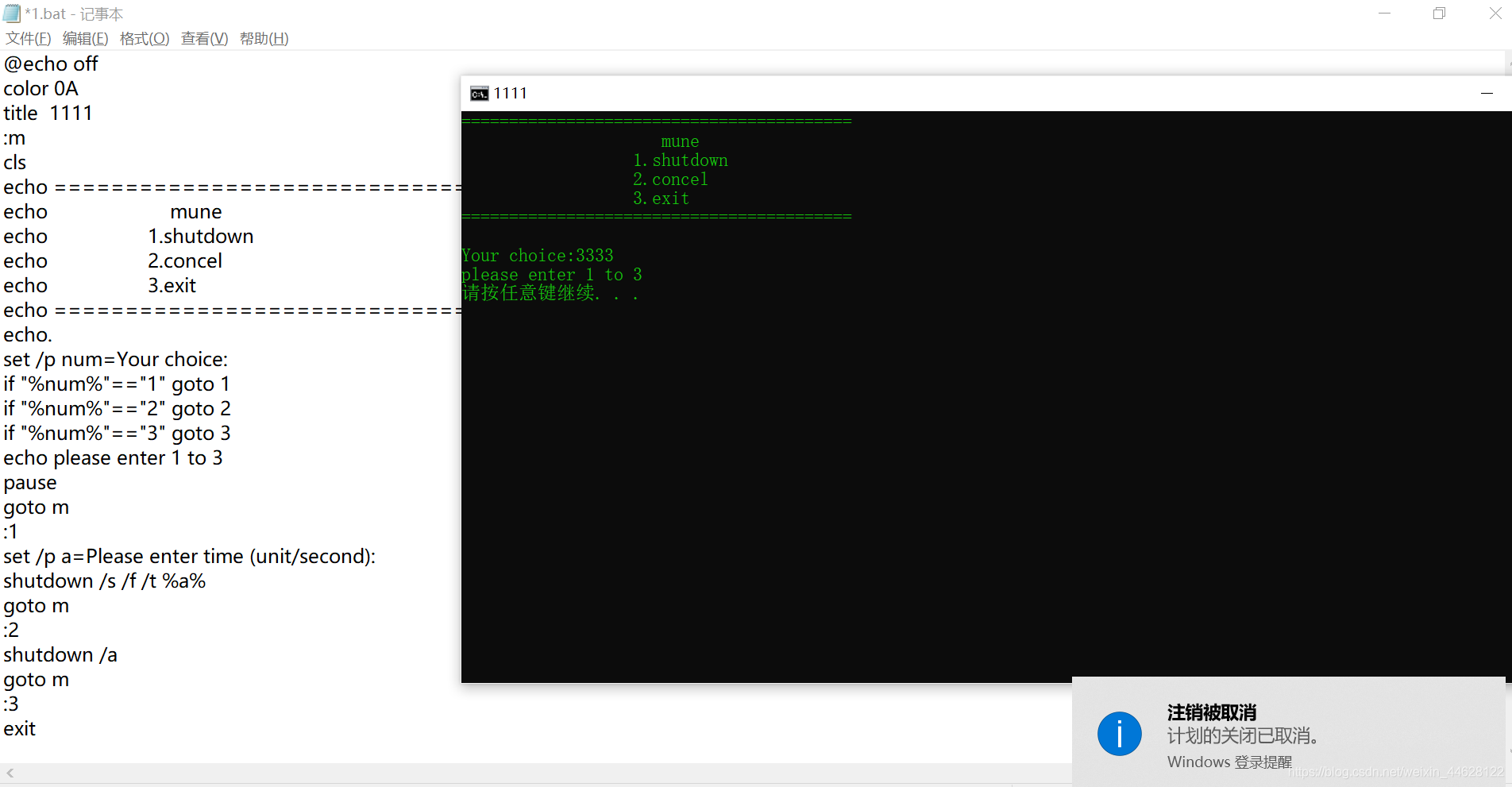This screenshot has width=1512, height=787.
Task: Click the left arrow of horizontal scrollbar
Action: 10,773
